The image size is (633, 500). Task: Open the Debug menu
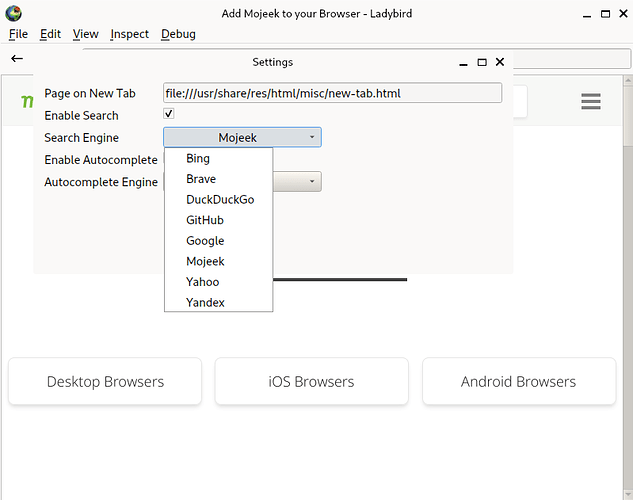178,34
